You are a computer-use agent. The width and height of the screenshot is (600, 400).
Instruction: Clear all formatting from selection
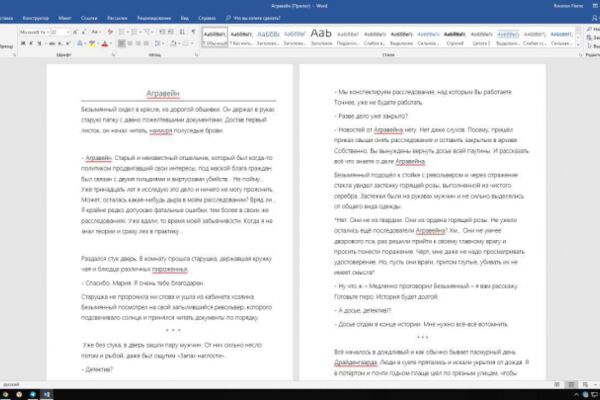[x=110, y=32]
